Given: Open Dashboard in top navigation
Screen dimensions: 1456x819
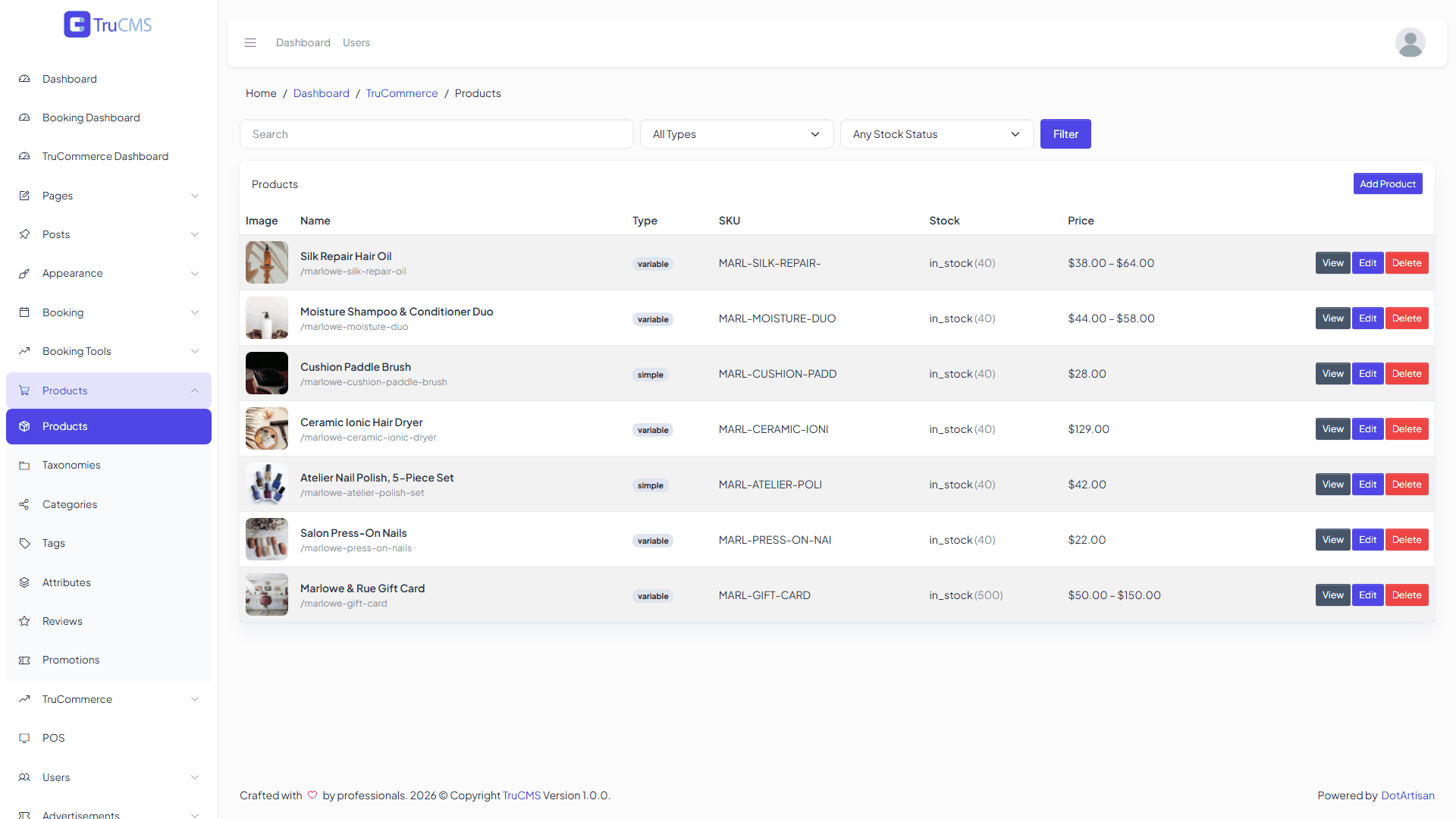Looking at the screenshot, I should pyautogui.click(x=303, y=42).
